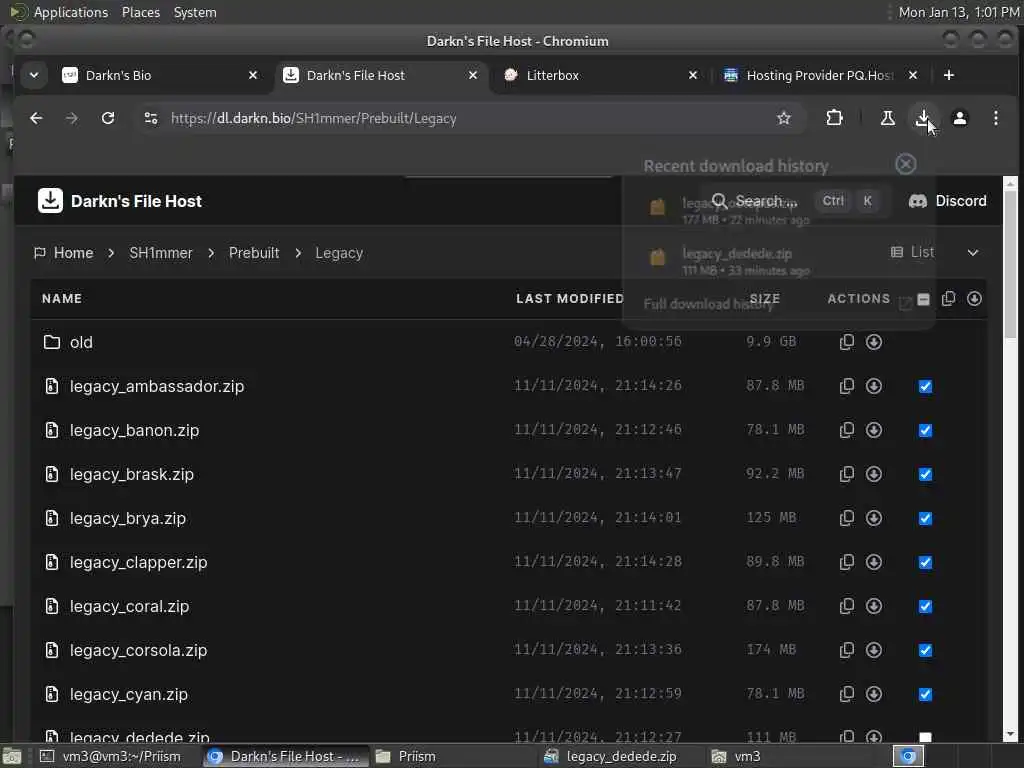
Task: Download legacy_cyan.zip via its row icon
Action: tap(874, 694)
